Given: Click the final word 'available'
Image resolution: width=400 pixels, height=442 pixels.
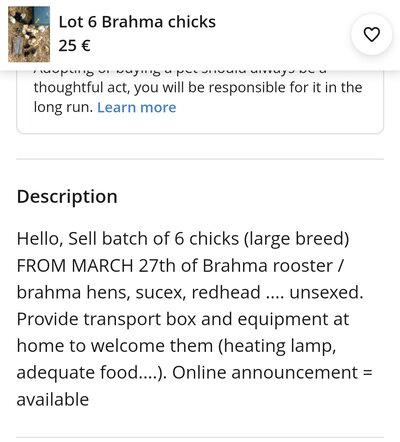Looking at the screenshot, I should click(x=53, y=399).
